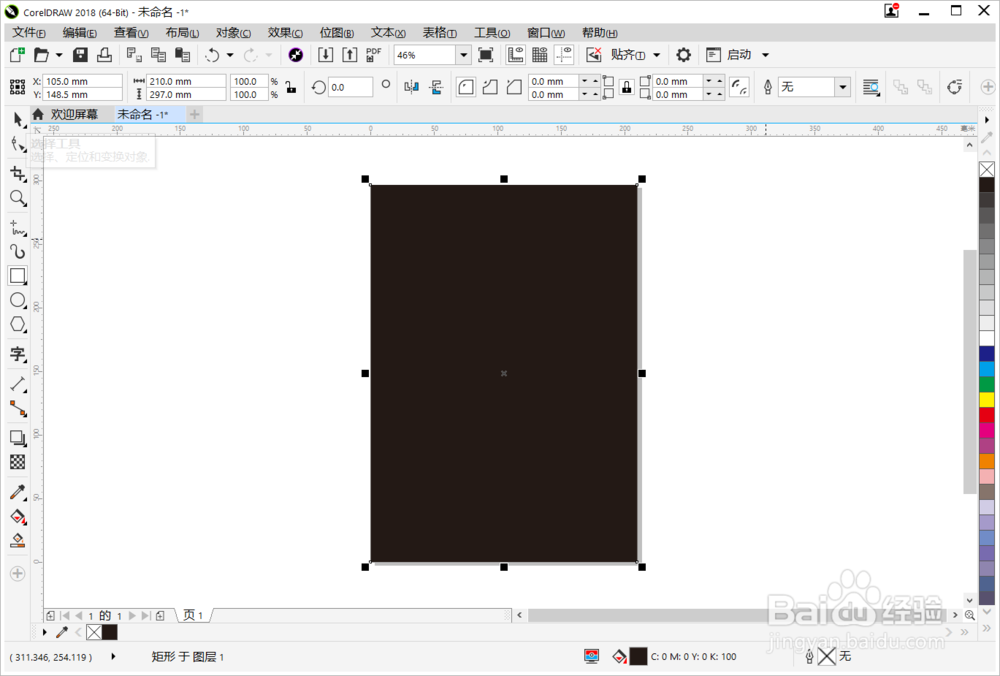Expand the undo history dropdown
The image size is (1000, 676).
230,55
